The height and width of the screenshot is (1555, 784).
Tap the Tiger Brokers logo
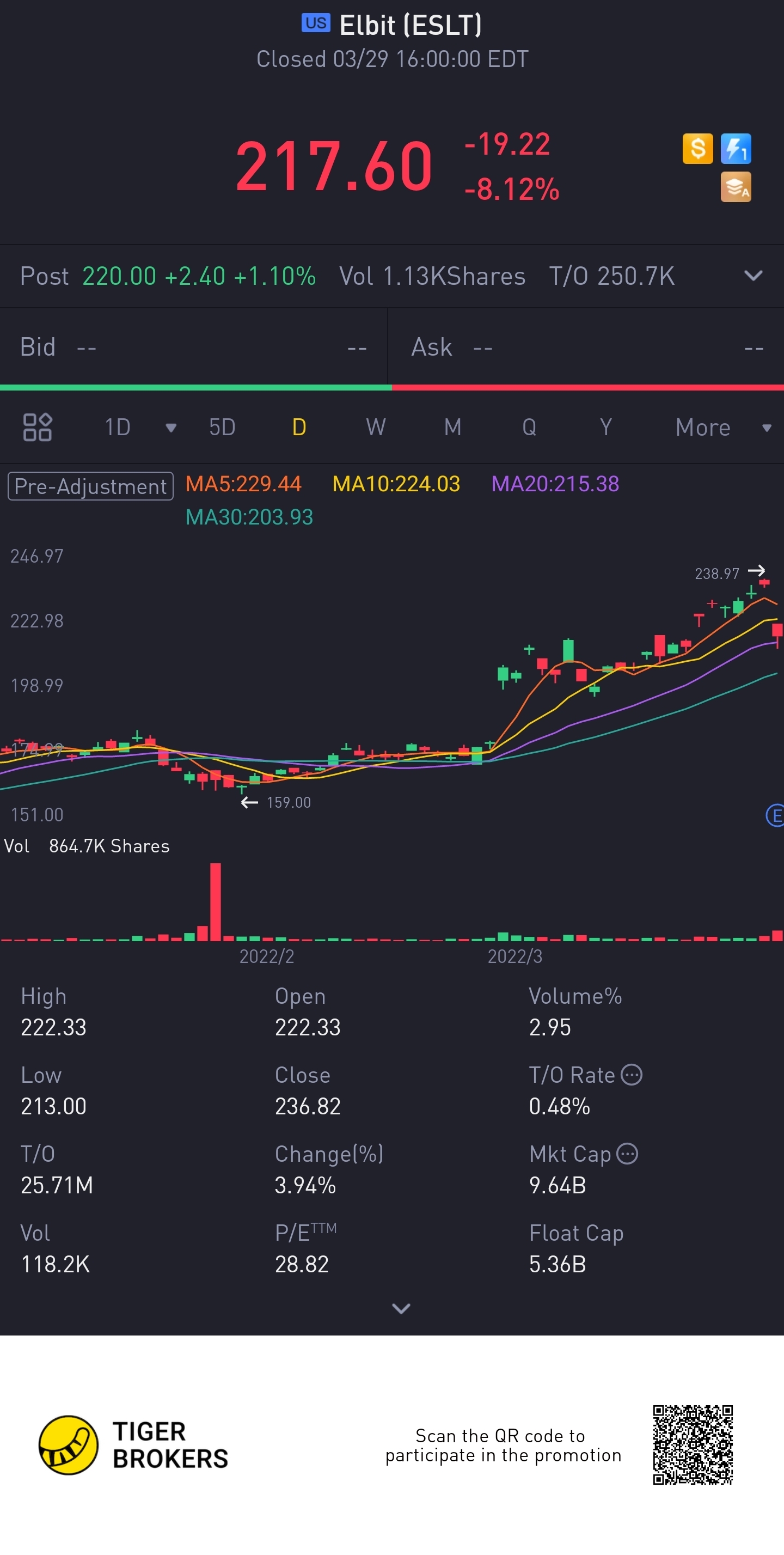(x=133, y=1445)
